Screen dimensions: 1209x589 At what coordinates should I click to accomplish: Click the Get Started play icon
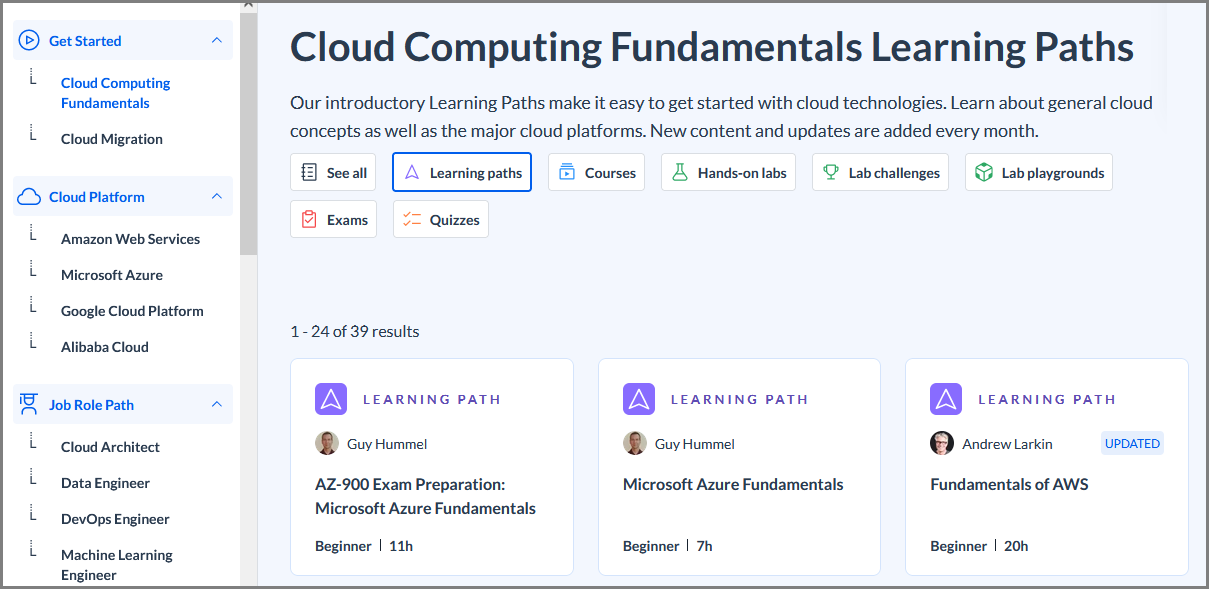(30, 41)
